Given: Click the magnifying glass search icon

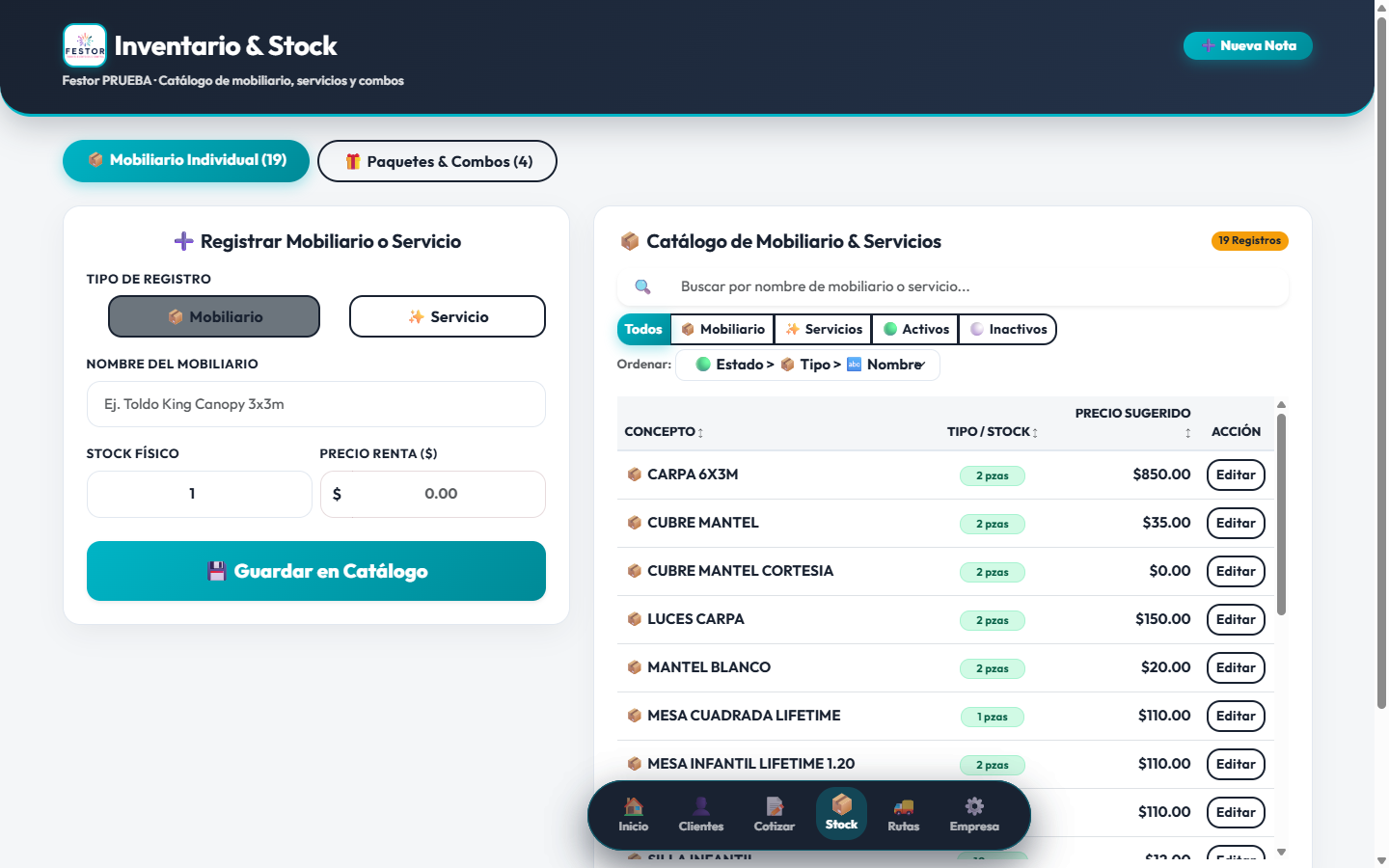Looking at the screenshot, I should (x=642, y=286).
